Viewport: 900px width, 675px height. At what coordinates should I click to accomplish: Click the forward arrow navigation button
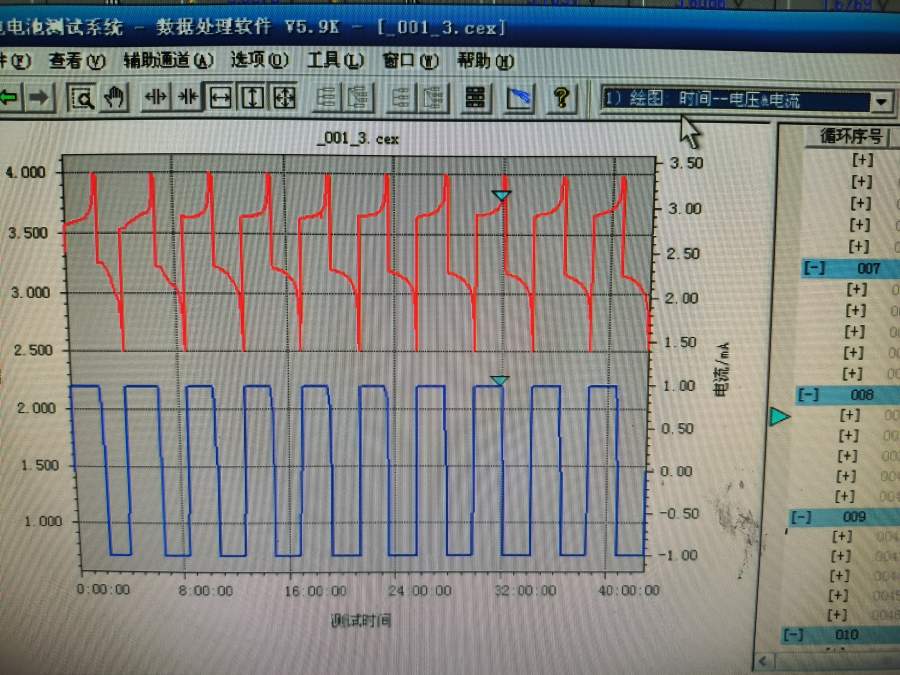[x=39, y=97]
